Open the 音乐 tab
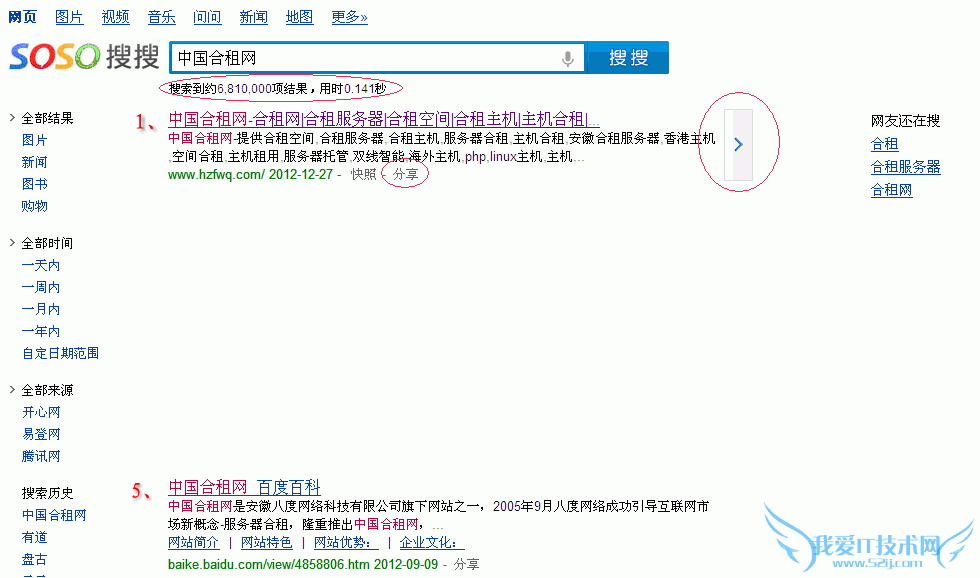Viewport: 980px width, 578px height. click(161, 17)
